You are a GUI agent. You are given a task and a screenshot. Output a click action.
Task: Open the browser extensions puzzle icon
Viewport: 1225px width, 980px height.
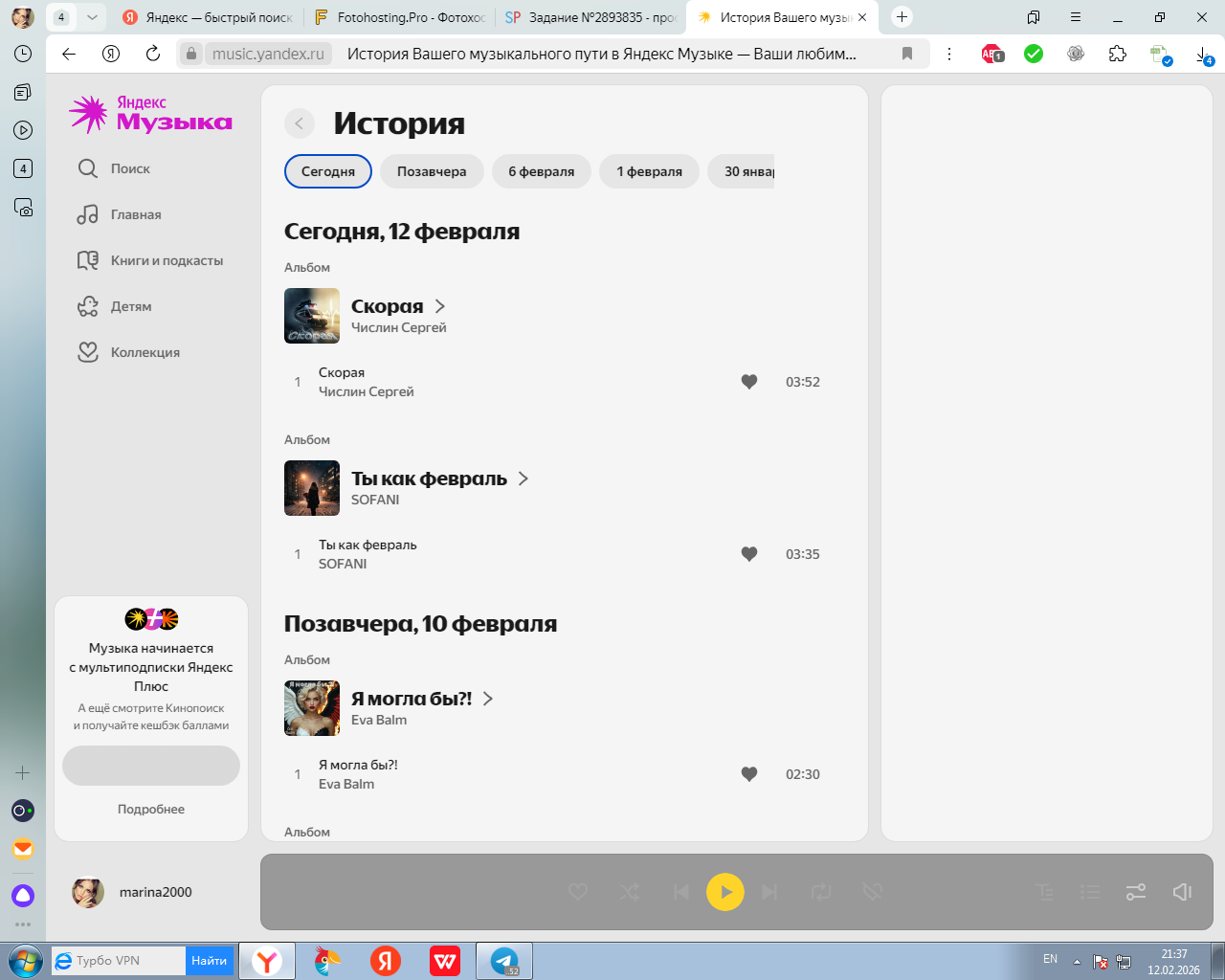(1117, 54)
